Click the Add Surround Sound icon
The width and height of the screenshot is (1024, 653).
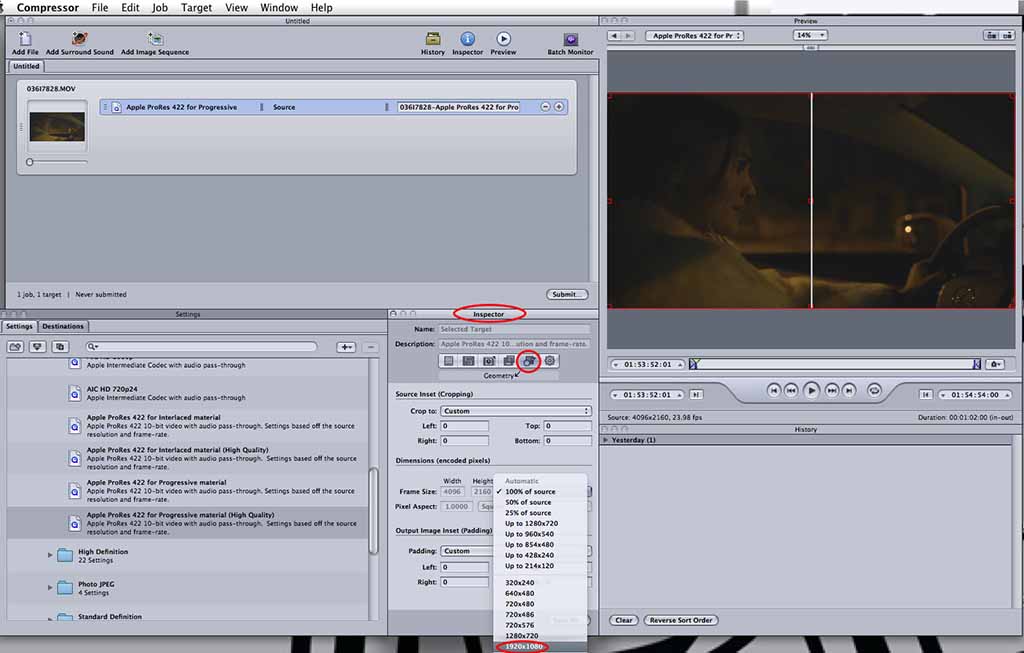pyautogui.click(x=80, y=39)
